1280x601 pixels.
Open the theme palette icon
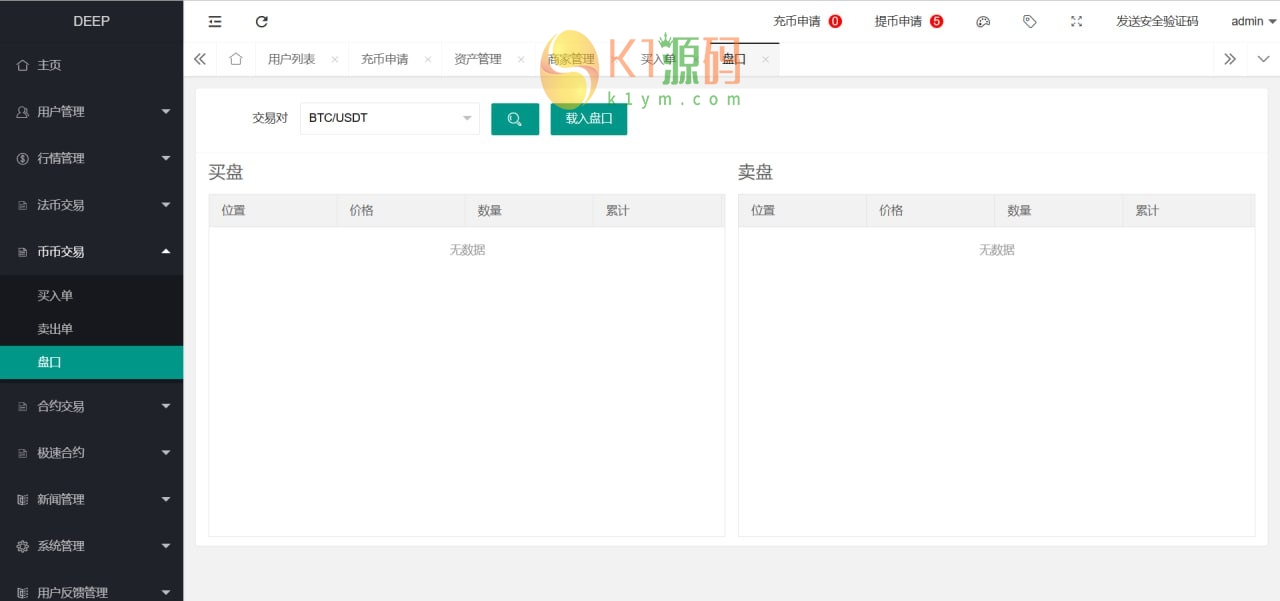tap(983, 21)
